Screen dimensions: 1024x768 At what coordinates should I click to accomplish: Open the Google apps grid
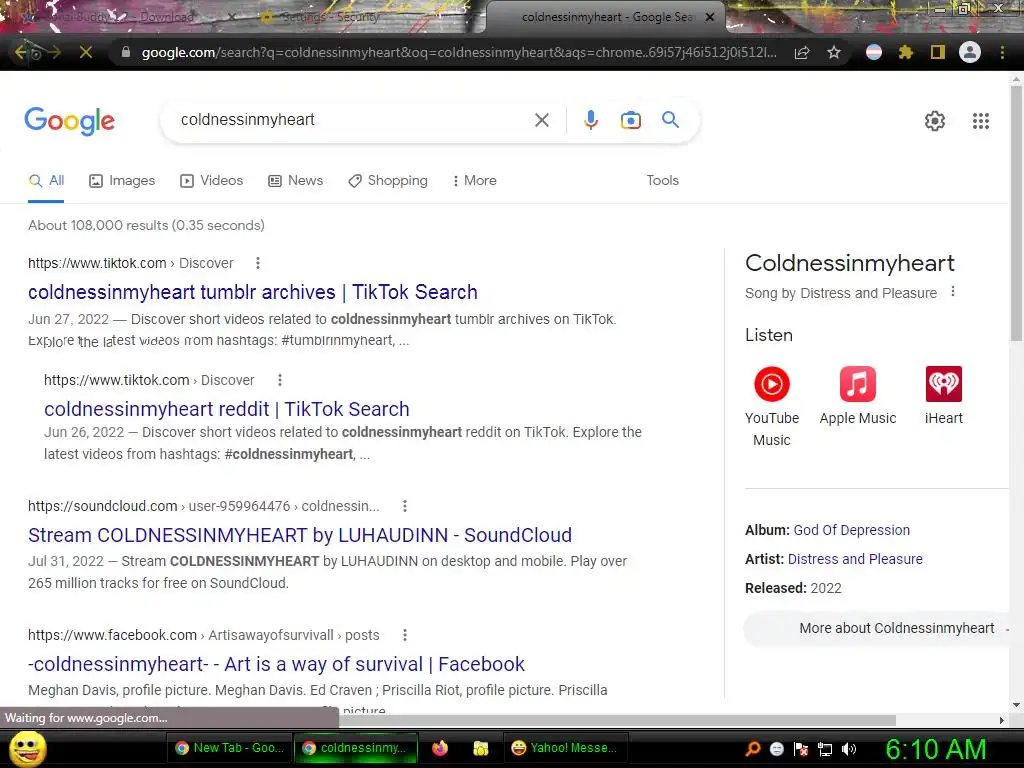(x=980, y=121)
